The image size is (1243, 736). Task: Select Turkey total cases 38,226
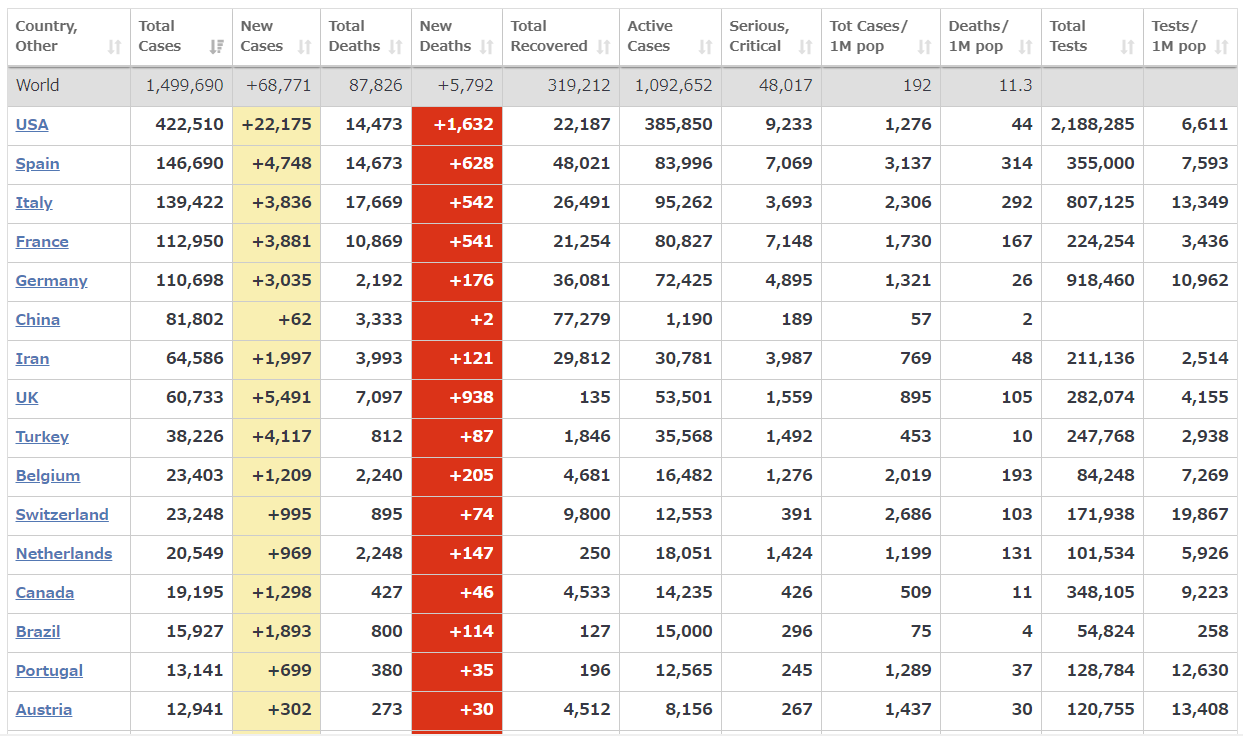pyautogui.click(x=195, y=437)
